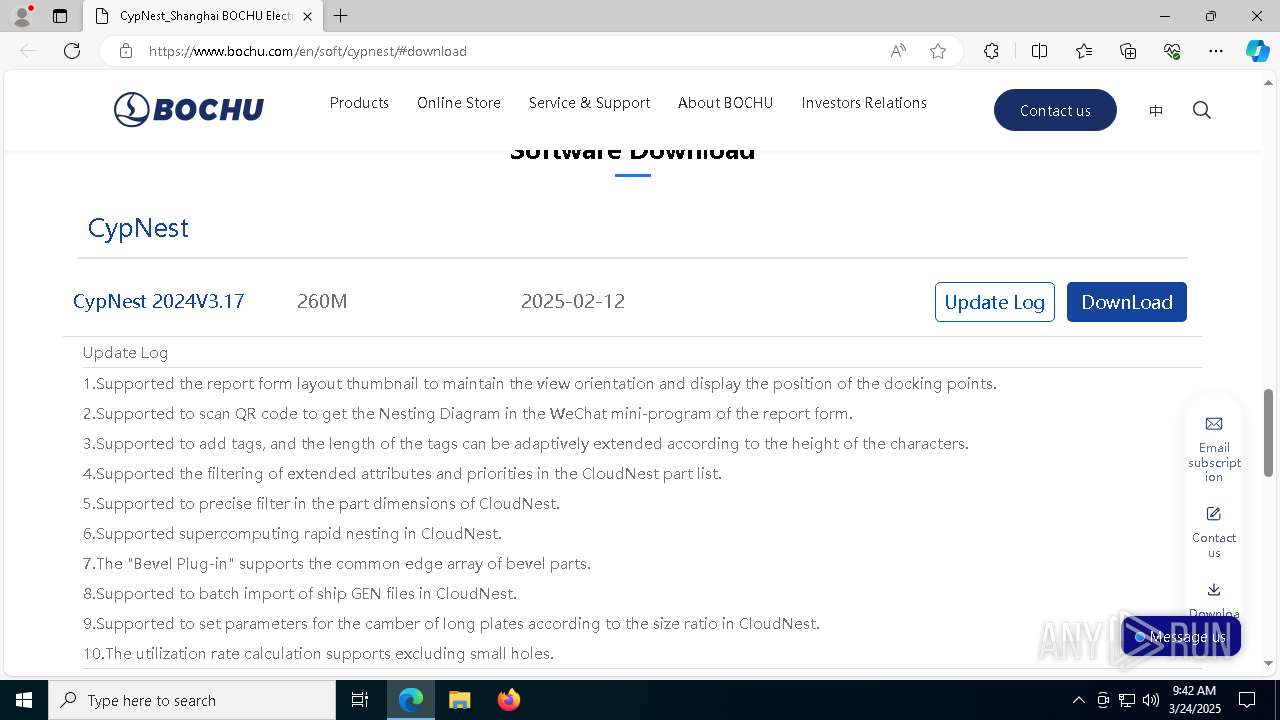
Task: Open the About BOCHU menu
Action: [x=726, y=103]
